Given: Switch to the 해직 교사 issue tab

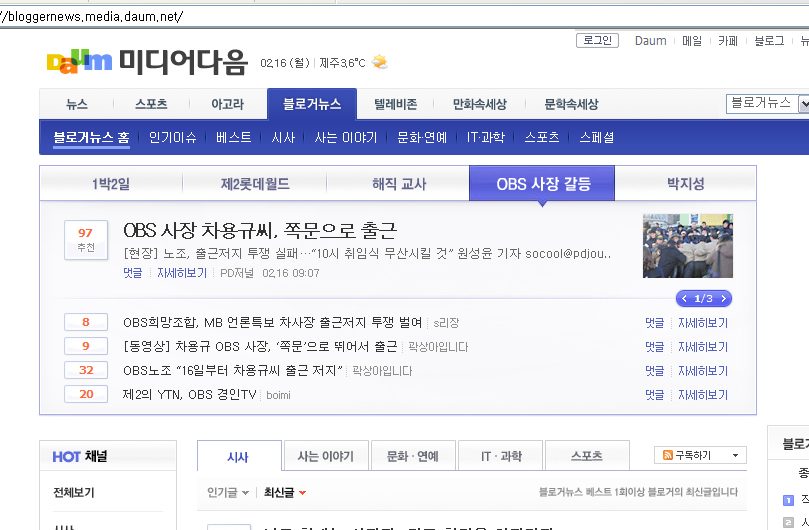Looking at the screenshot, I should (x=399, y=183).
